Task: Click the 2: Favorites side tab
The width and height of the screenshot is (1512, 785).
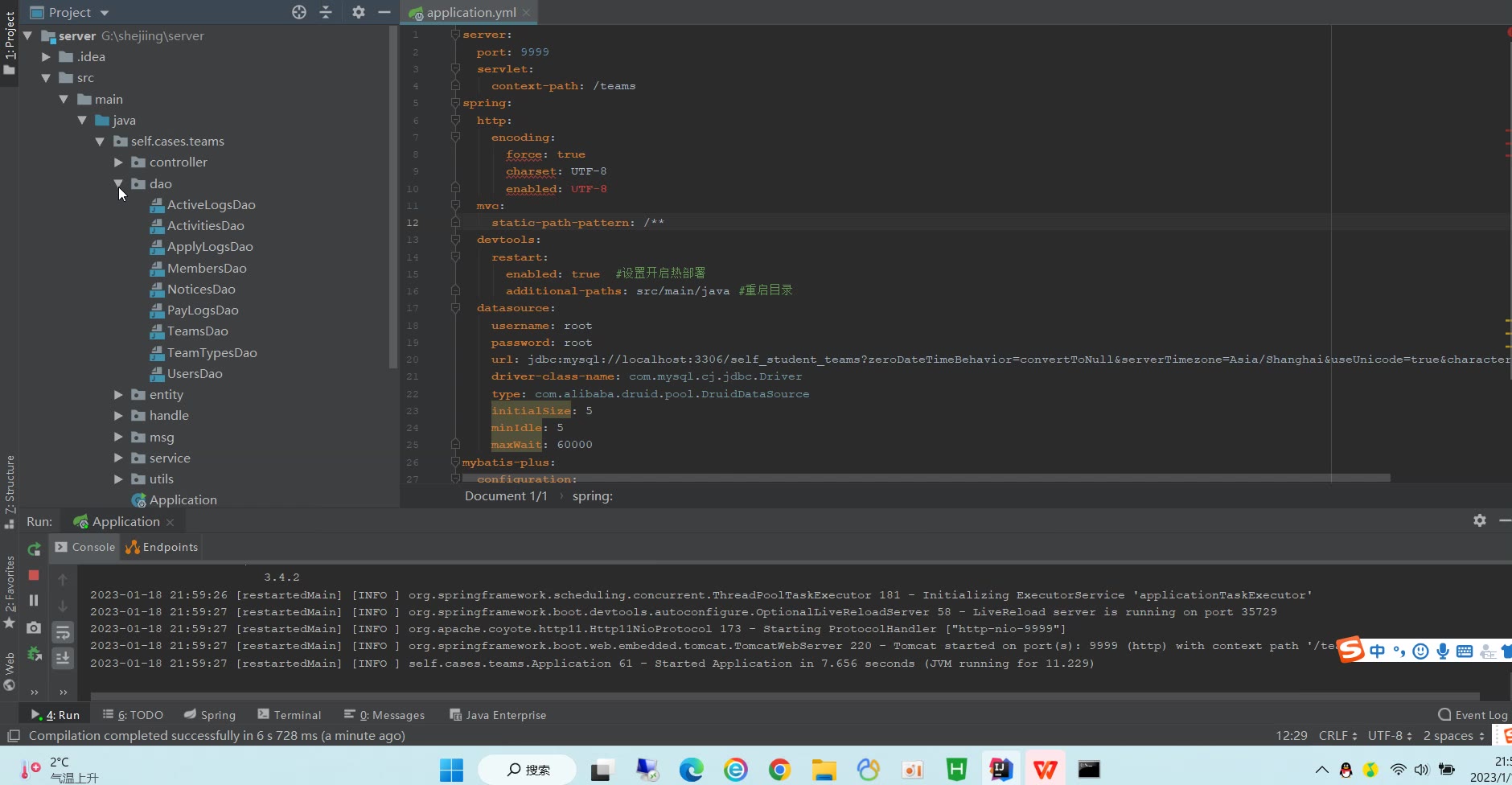Action: click(10, 591)
